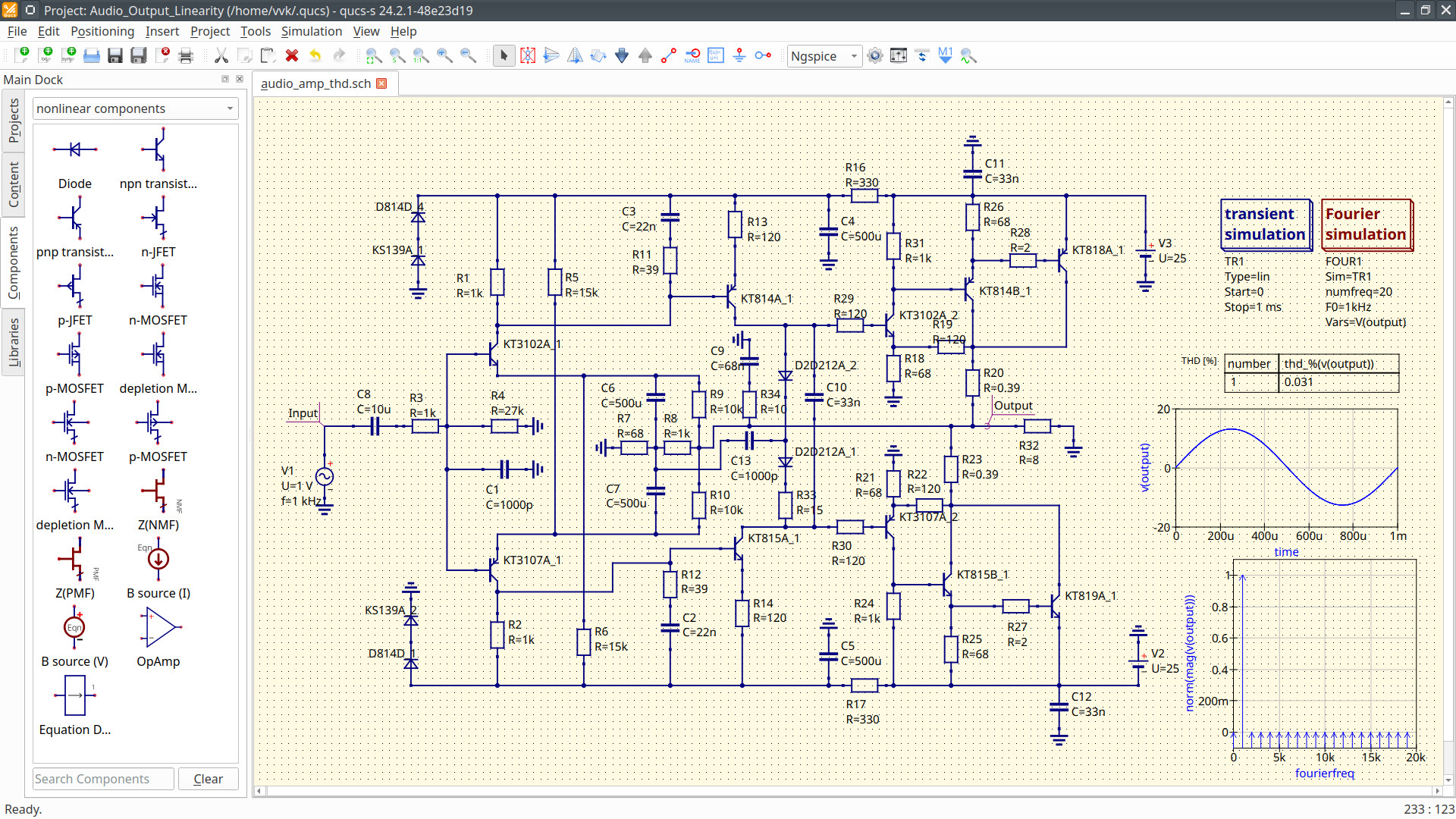Switch to the Libraries side tab
The height and width of the screenshot is (819, 1456).
(14, 341)
